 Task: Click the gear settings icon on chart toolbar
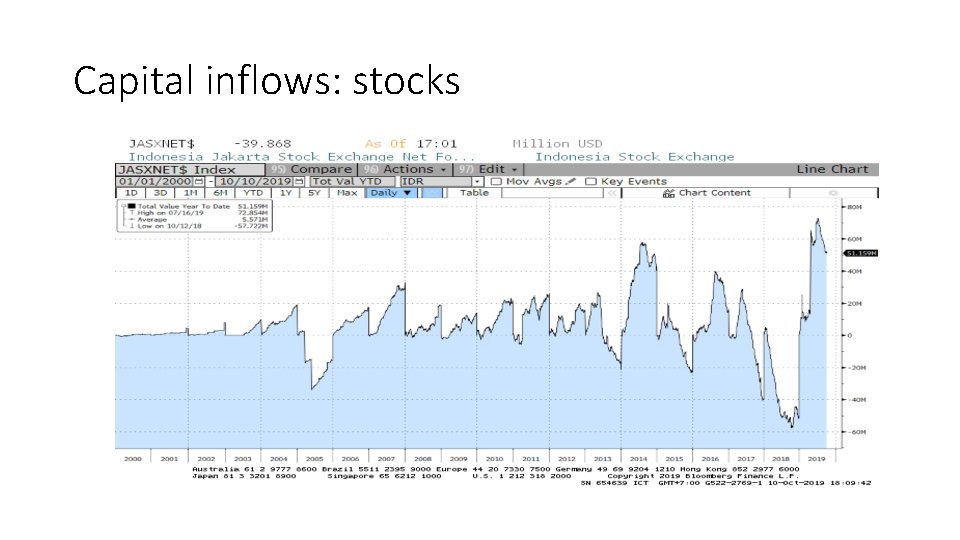tap(833, 193)
